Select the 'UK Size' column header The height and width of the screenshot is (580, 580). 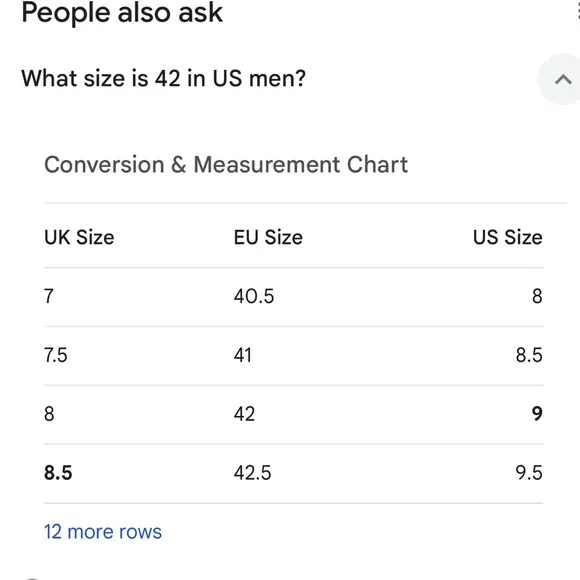[79, 237]
